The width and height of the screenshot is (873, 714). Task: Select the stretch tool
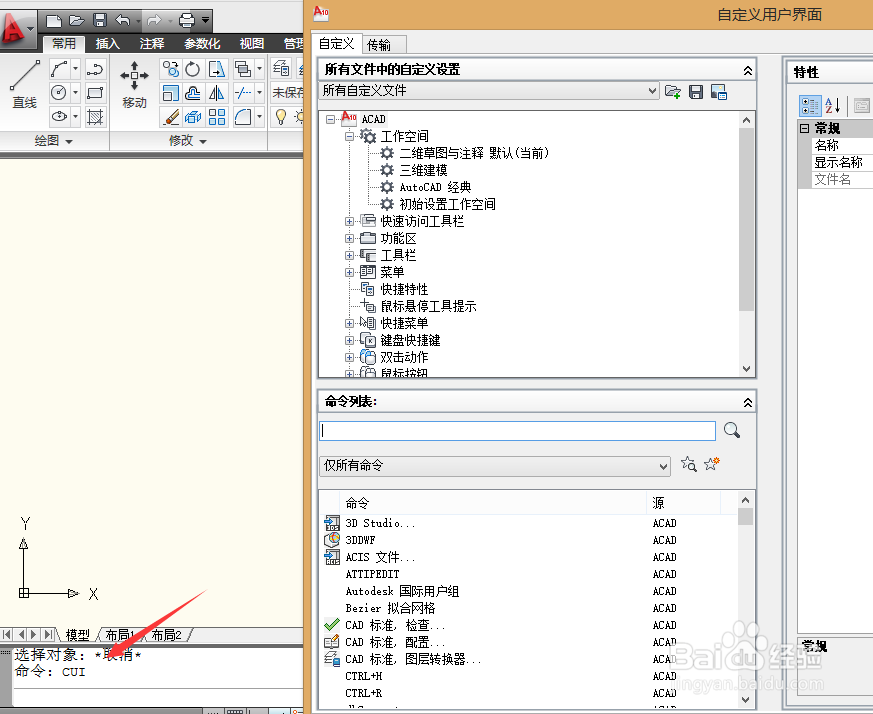click(217, 69)
